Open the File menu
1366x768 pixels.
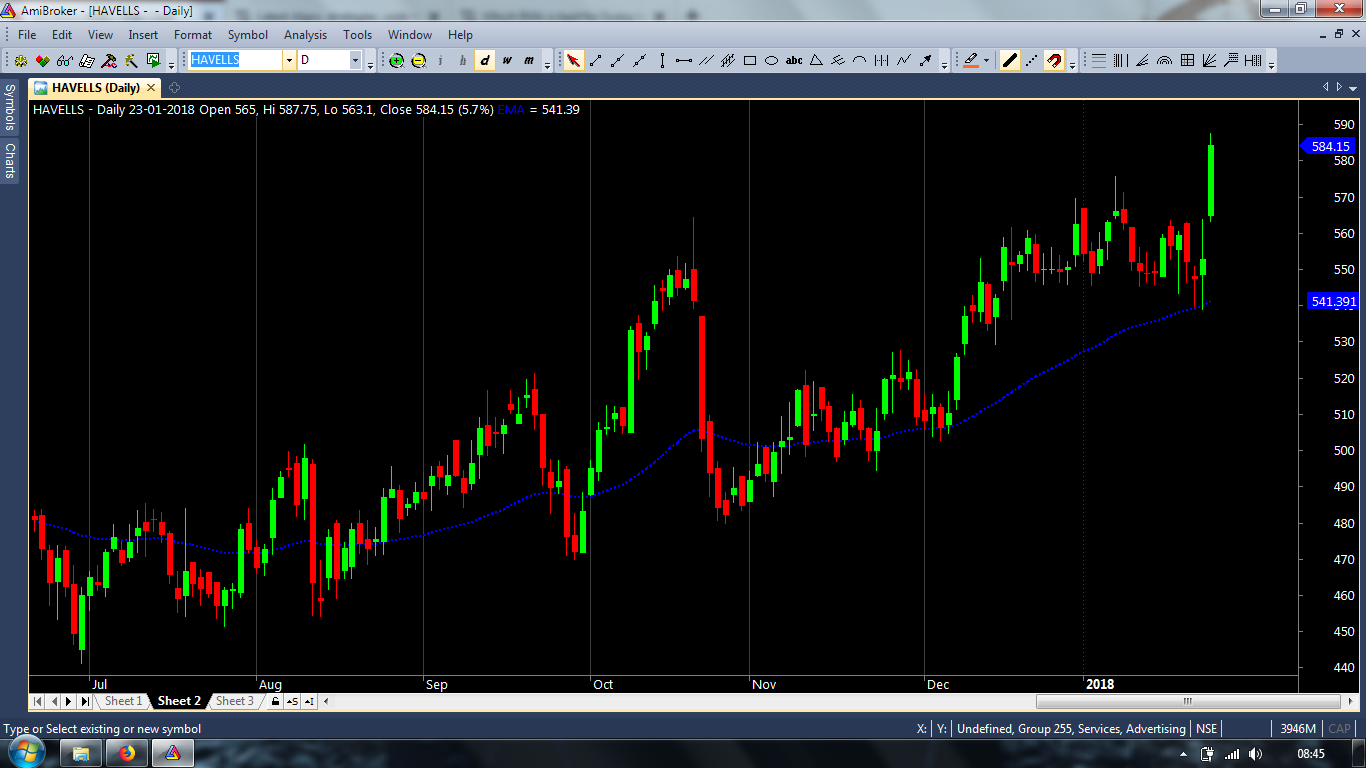(x=27, y=34)
